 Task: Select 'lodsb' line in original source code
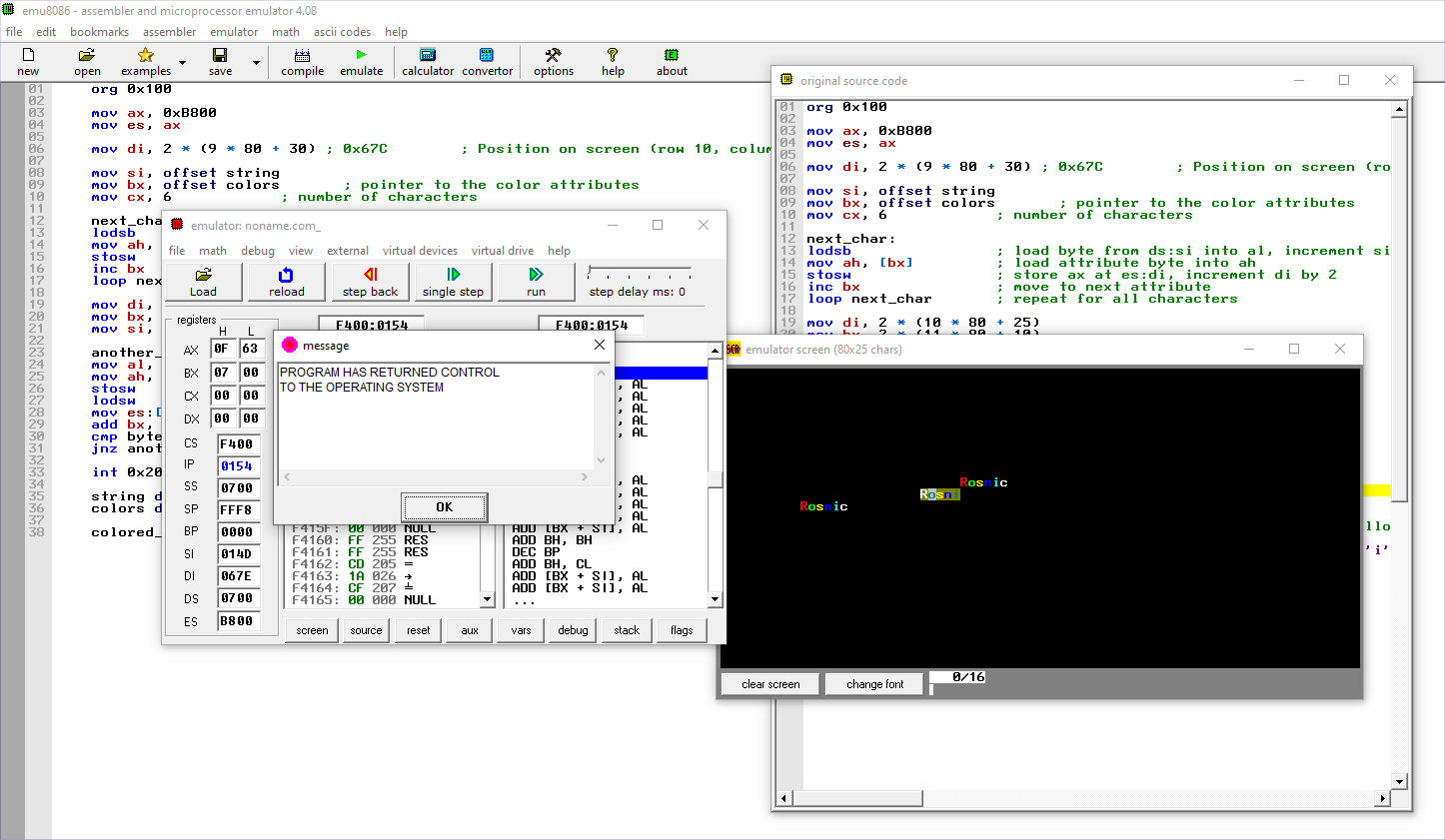(x=829, y=251)
